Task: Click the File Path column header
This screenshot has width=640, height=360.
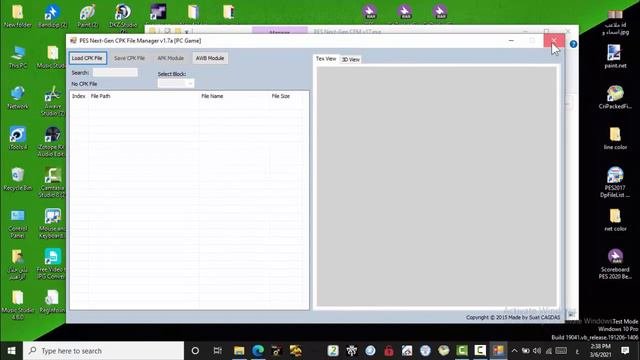Action: tap(143, 96)
